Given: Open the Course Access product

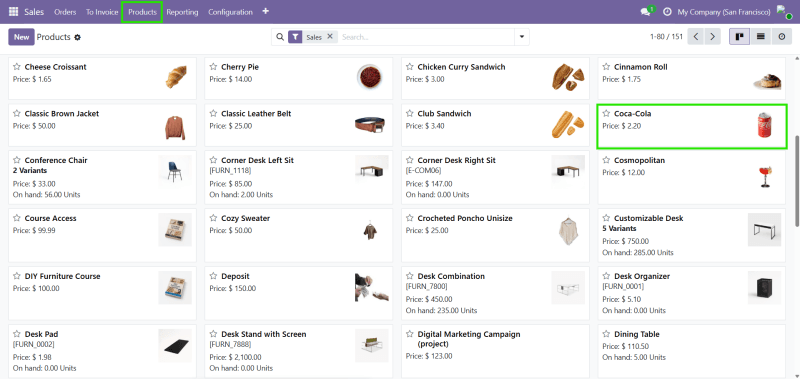Looking at the screenshot, I should [51, 218].
